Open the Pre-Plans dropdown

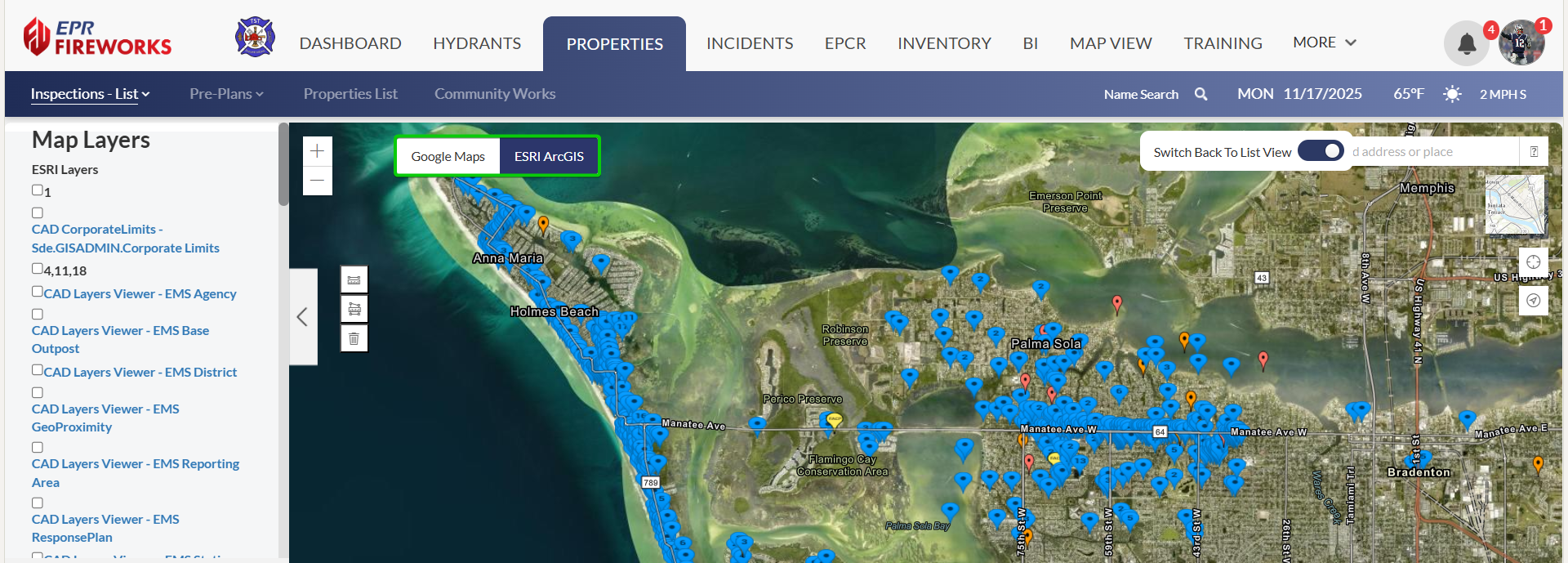tap(226, 94)
